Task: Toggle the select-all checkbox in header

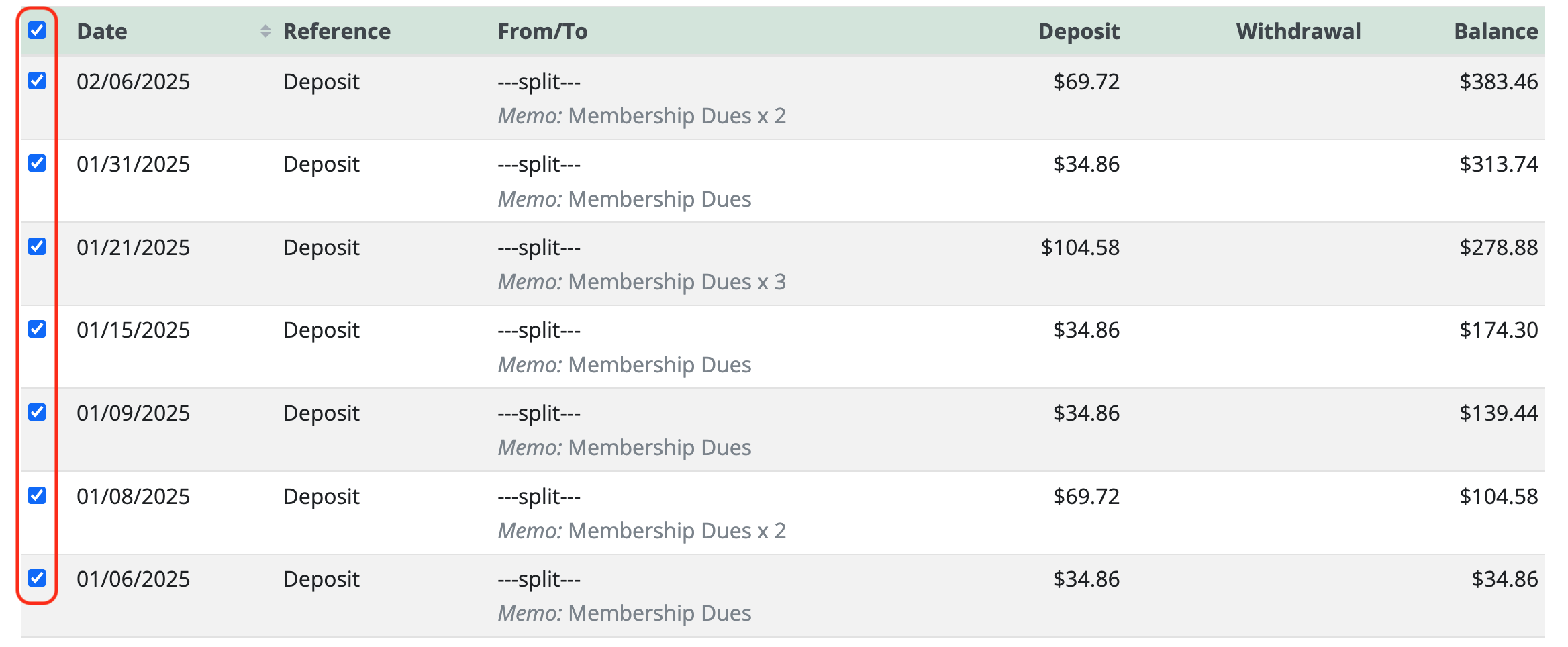Action: coord(37,30)
